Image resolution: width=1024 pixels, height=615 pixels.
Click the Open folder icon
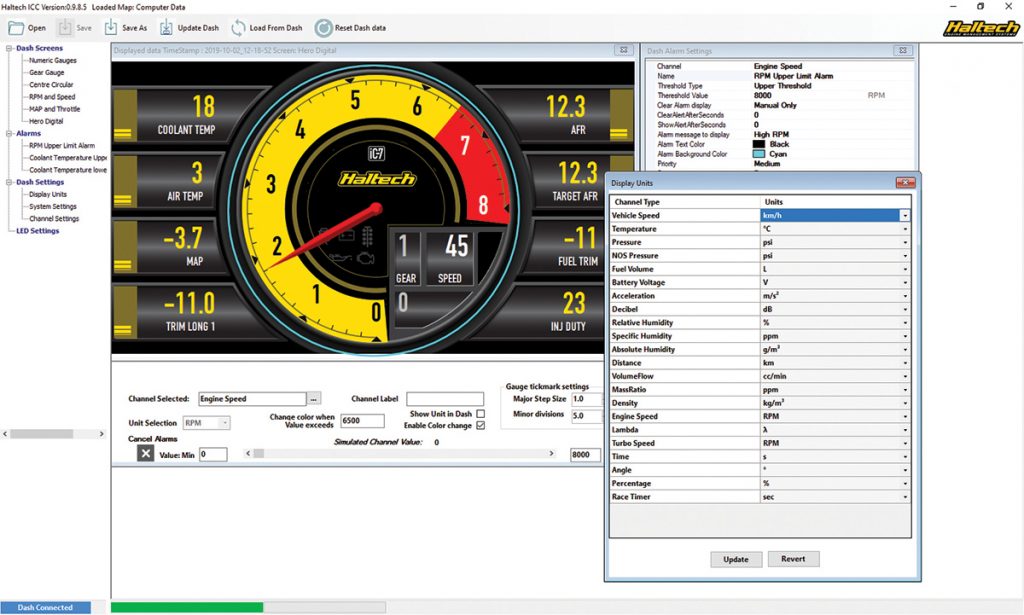tap(16, 28)
